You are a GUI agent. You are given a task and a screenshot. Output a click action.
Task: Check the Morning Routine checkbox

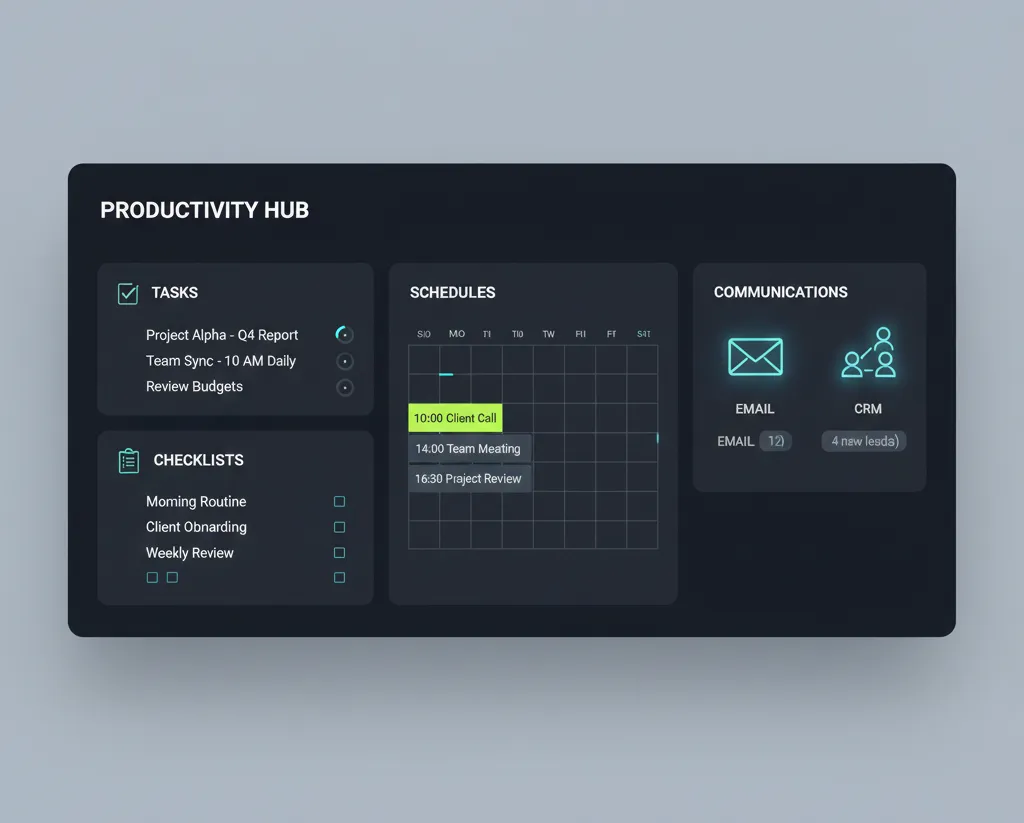[340, 502]
